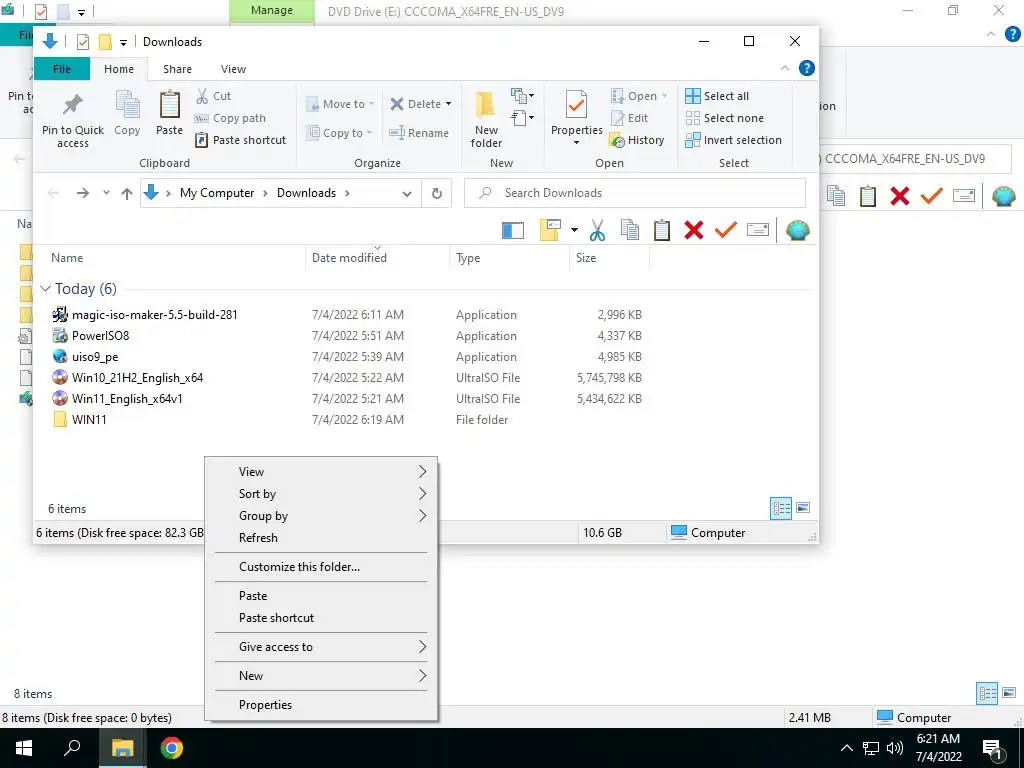
Task: Open the File tab
Action: tap(61, 69)
